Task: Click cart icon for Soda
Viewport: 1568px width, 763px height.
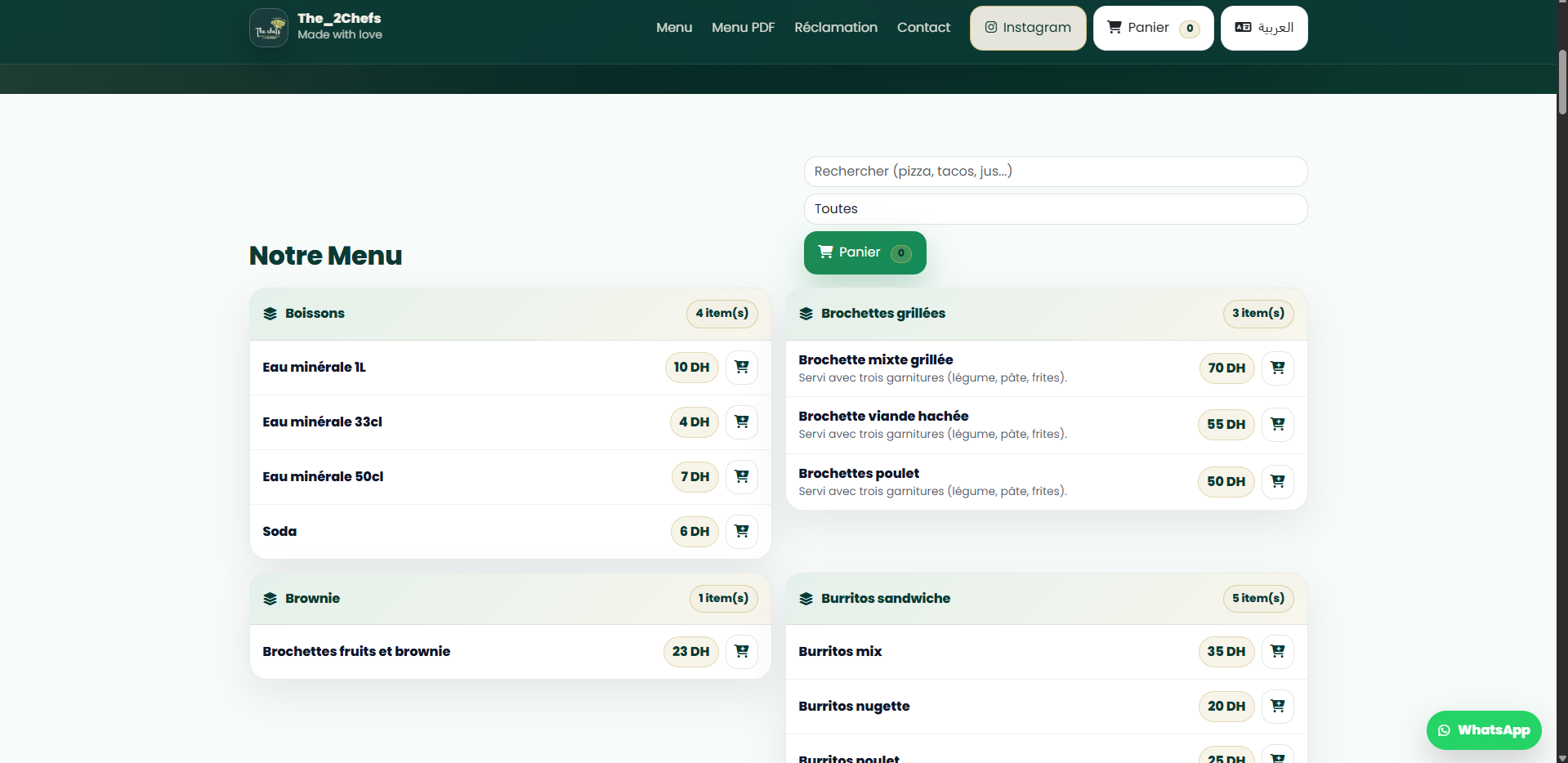Action: 741,532
